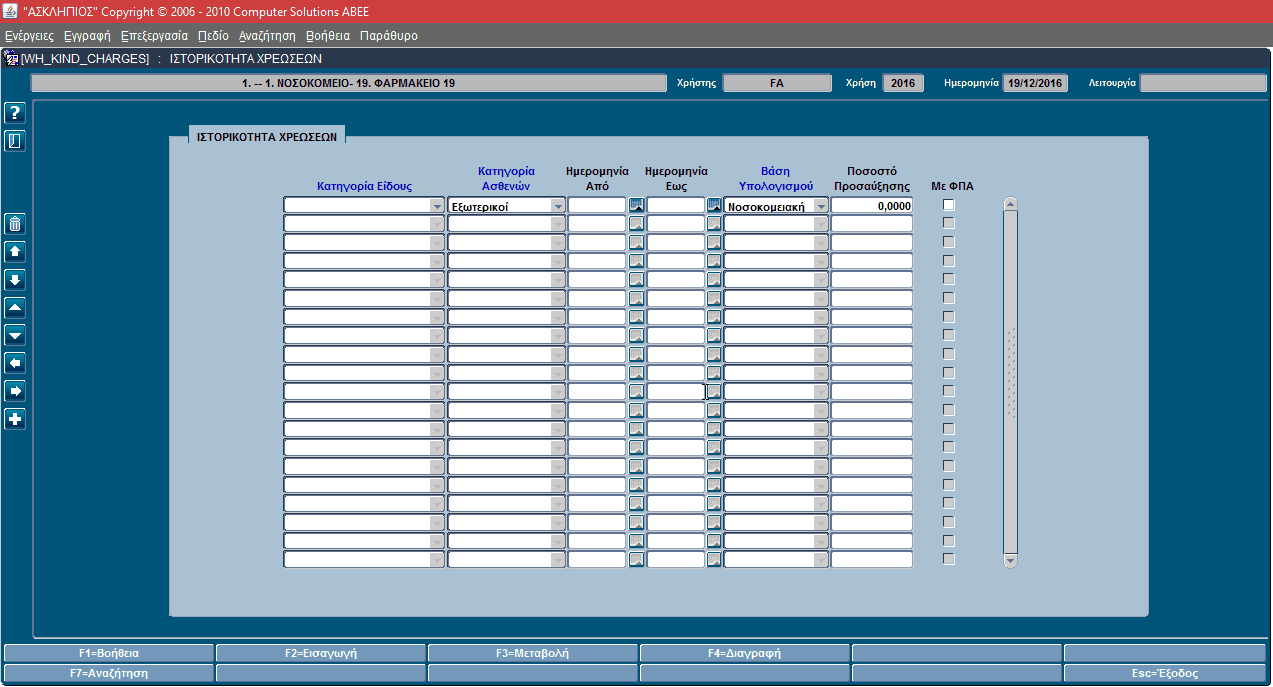Click the Ημερομηνία field showing 19/12/2016
The width and height of the screenshot is (1273, 687).
point(1035,83)
